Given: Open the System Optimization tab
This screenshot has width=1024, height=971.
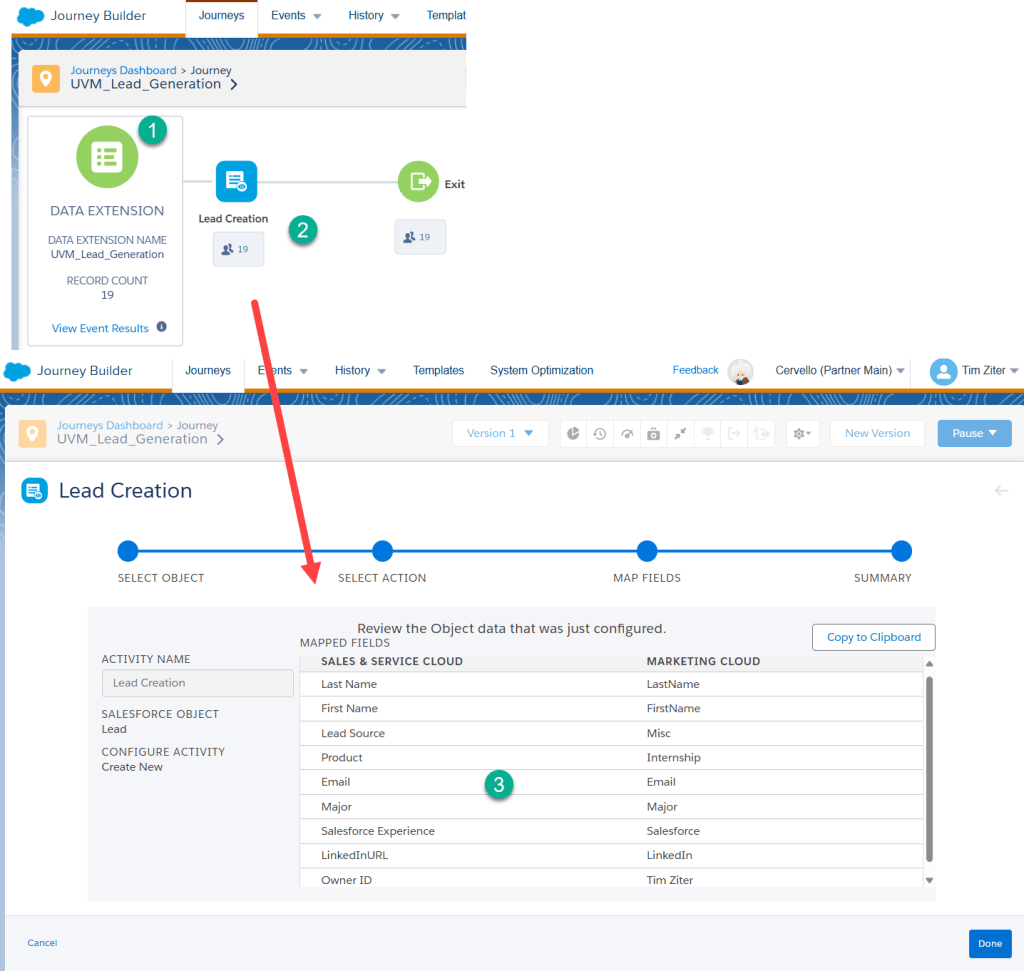Looking at the screenshot, I should coord(541,371).
